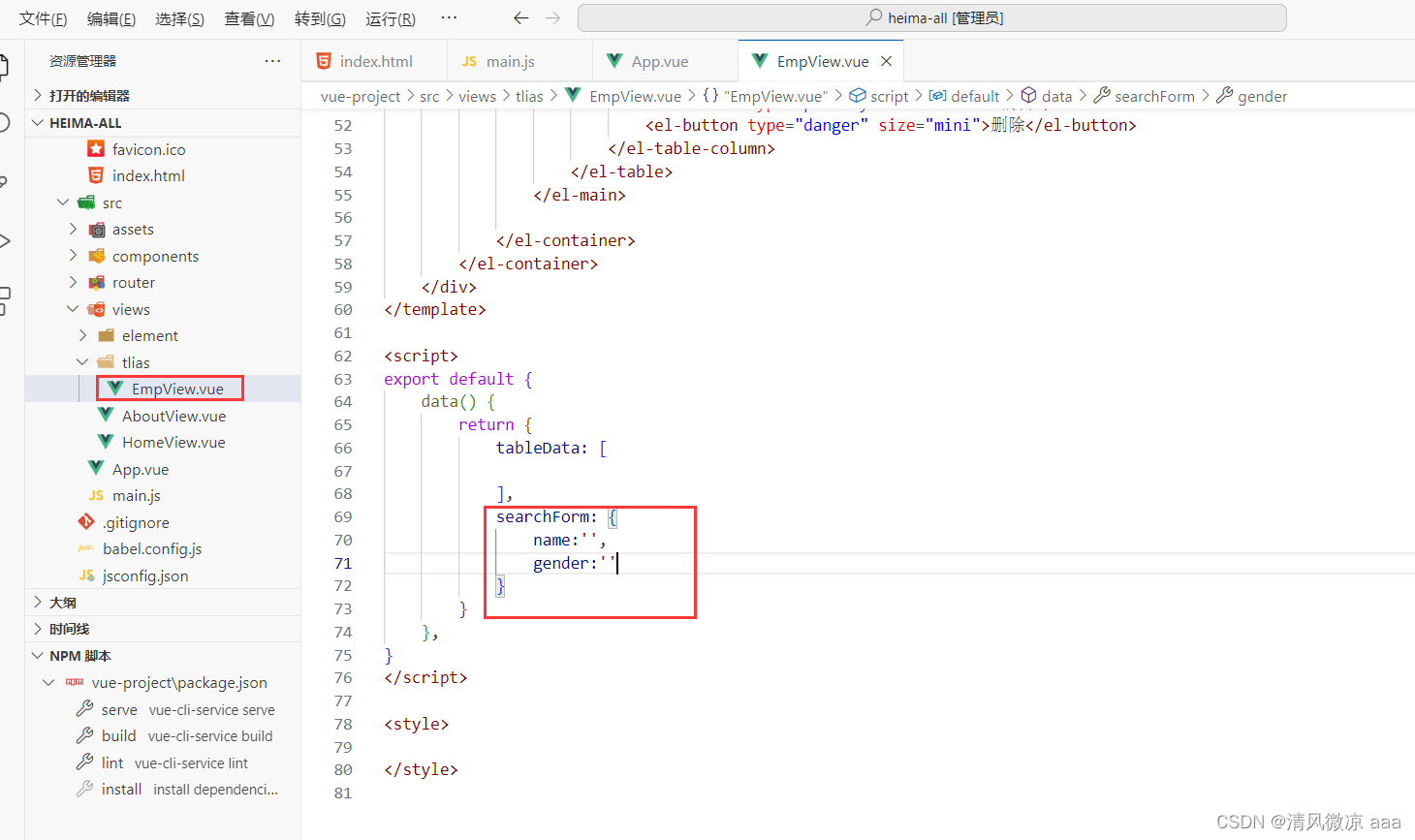The image size is (1415, 840).
Task: Click the </template> closing tag
Action: click(434, 309)
